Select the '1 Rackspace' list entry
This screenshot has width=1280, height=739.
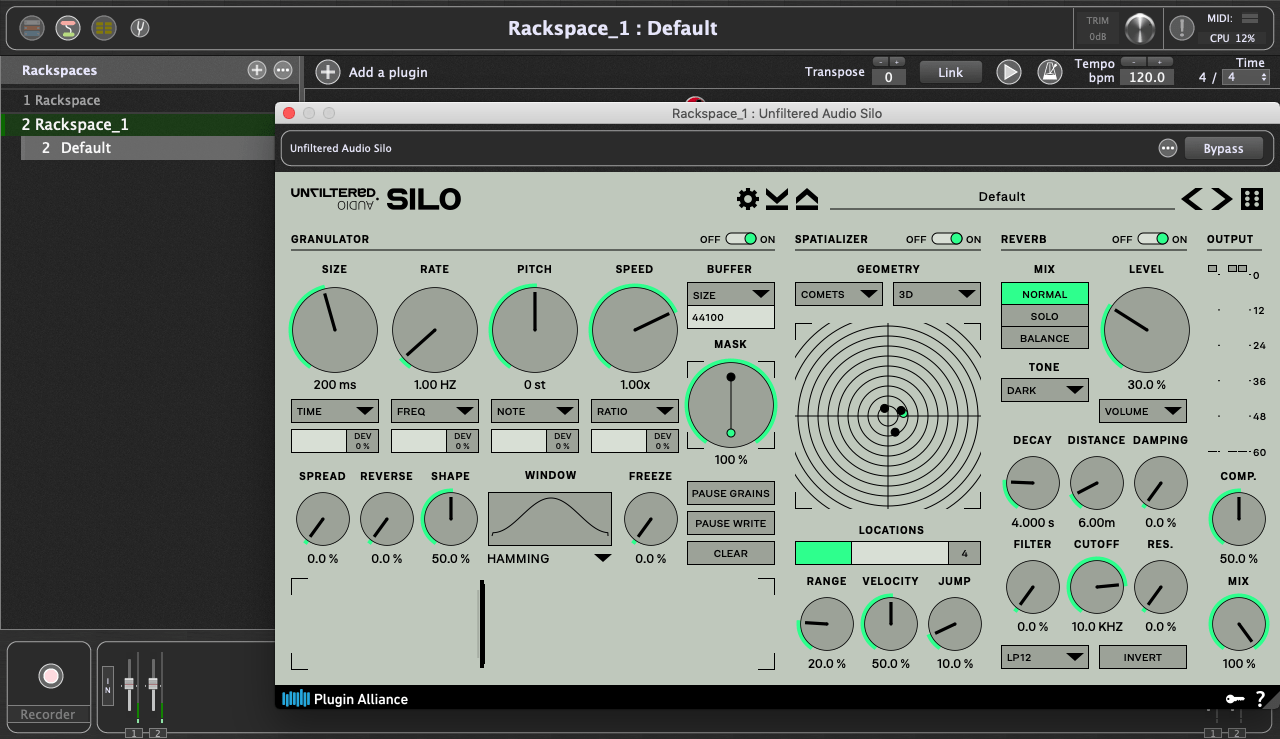coord(138,100)
